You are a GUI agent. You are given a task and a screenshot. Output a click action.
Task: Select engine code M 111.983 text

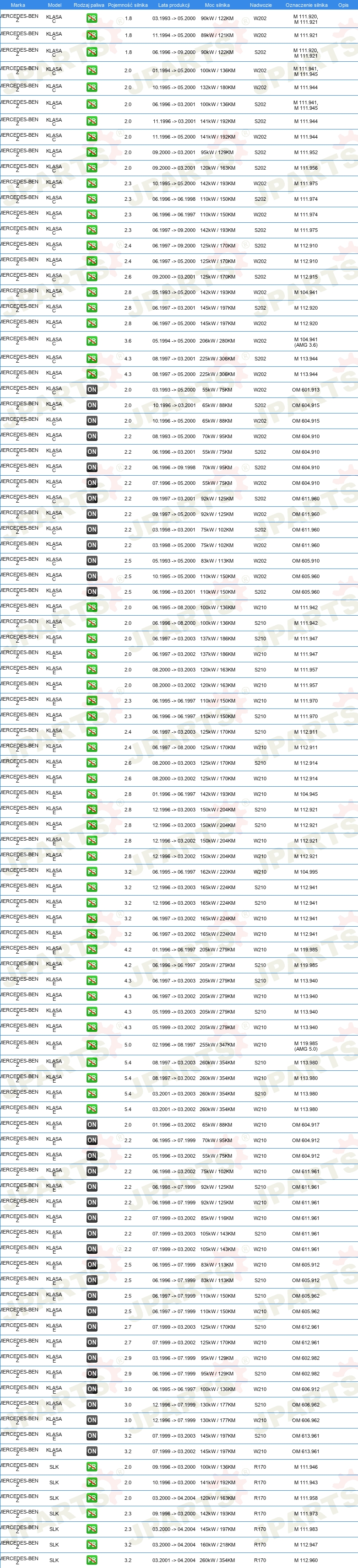pos(306,1529)
